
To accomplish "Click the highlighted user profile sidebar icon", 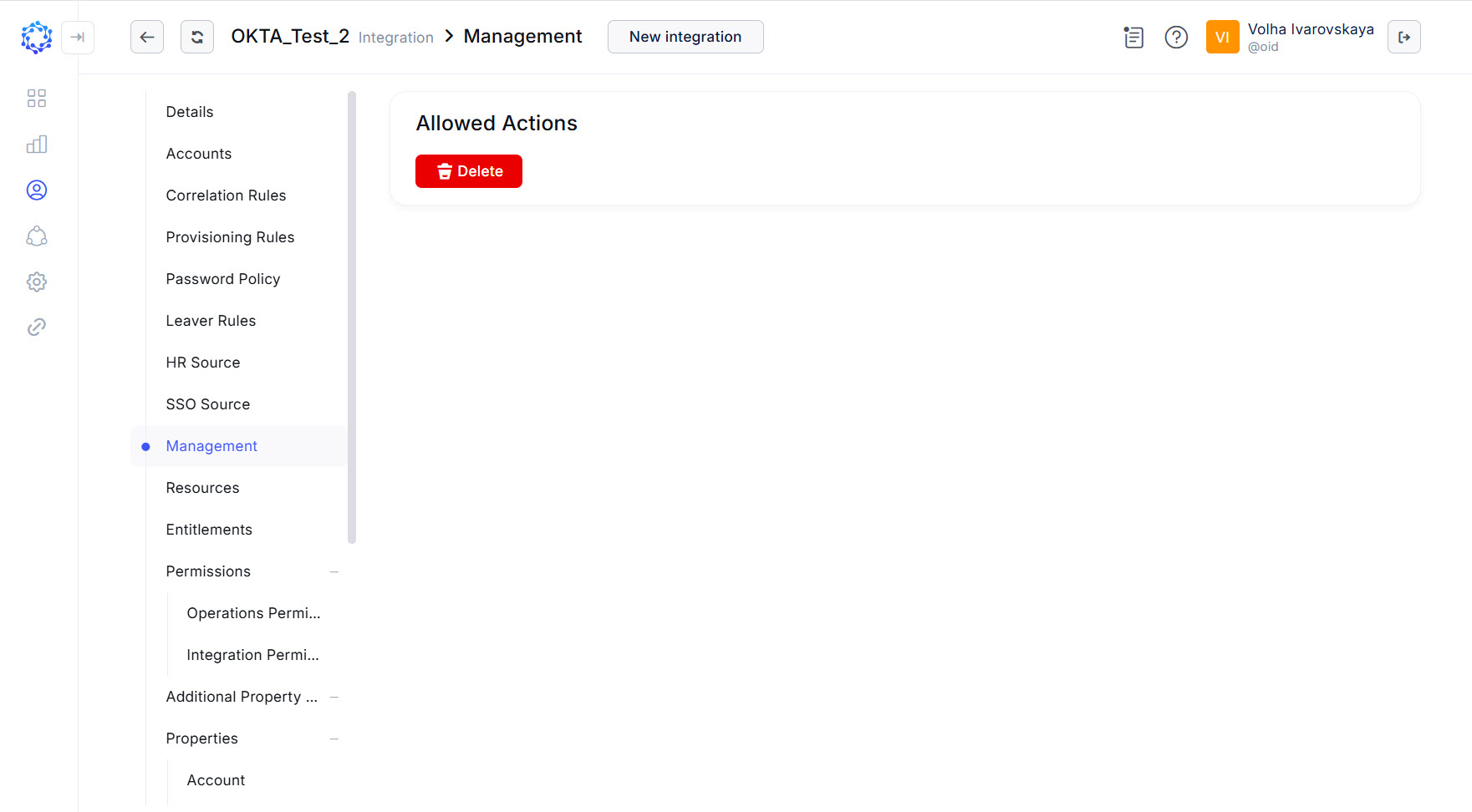I will (x=36, y=190).
